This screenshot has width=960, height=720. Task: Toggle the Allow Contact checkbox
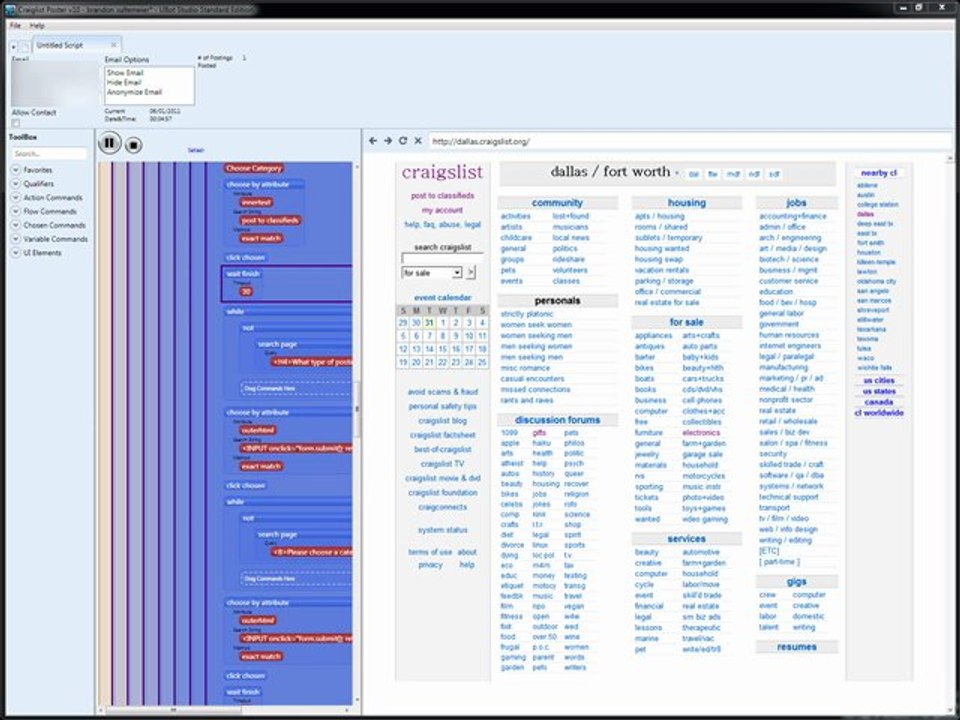click(x=15, y=123)
